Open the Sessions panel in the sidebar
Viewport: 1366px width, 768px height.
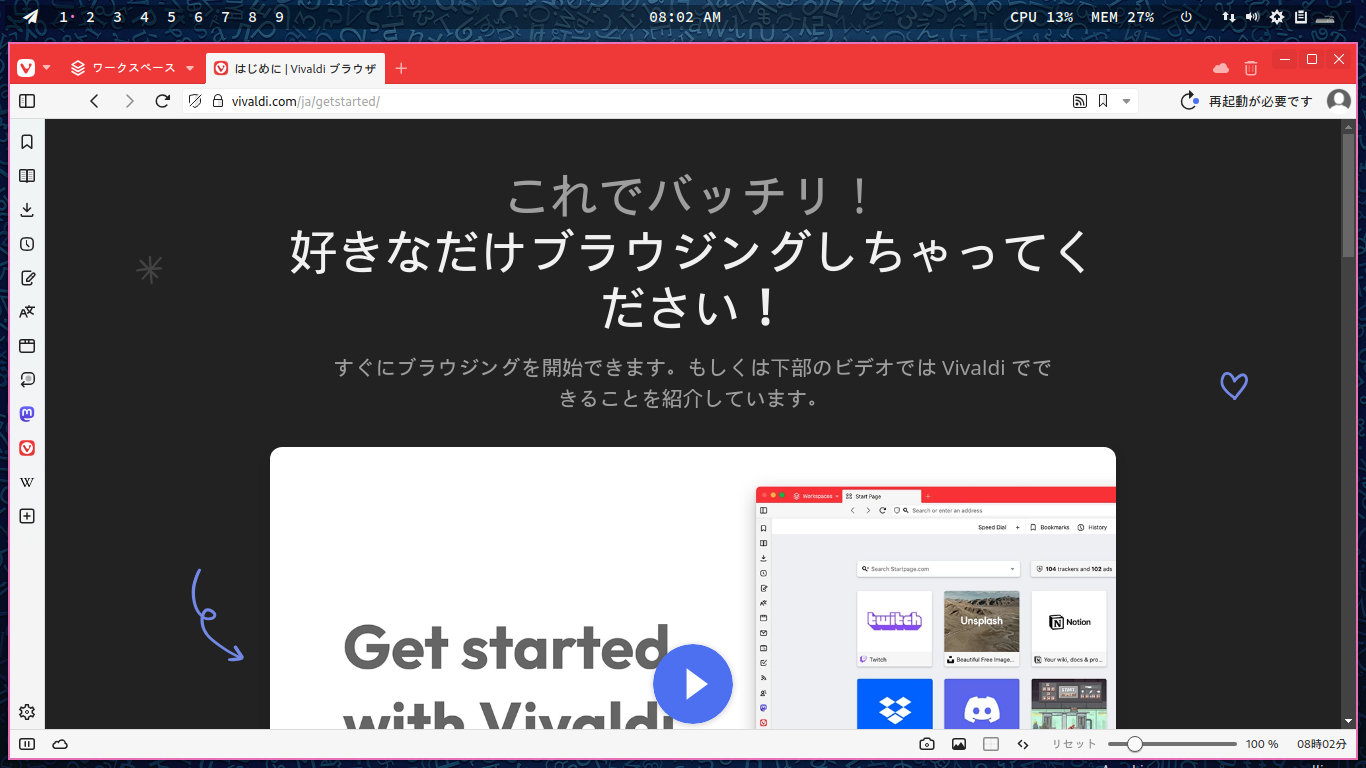coord(27,380)
